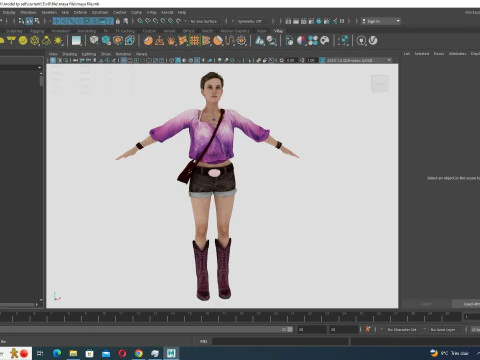Open the Sign In dropdown
Viewport: 480px width, 360px height.
pyautogui.click(x=381, y=21)
